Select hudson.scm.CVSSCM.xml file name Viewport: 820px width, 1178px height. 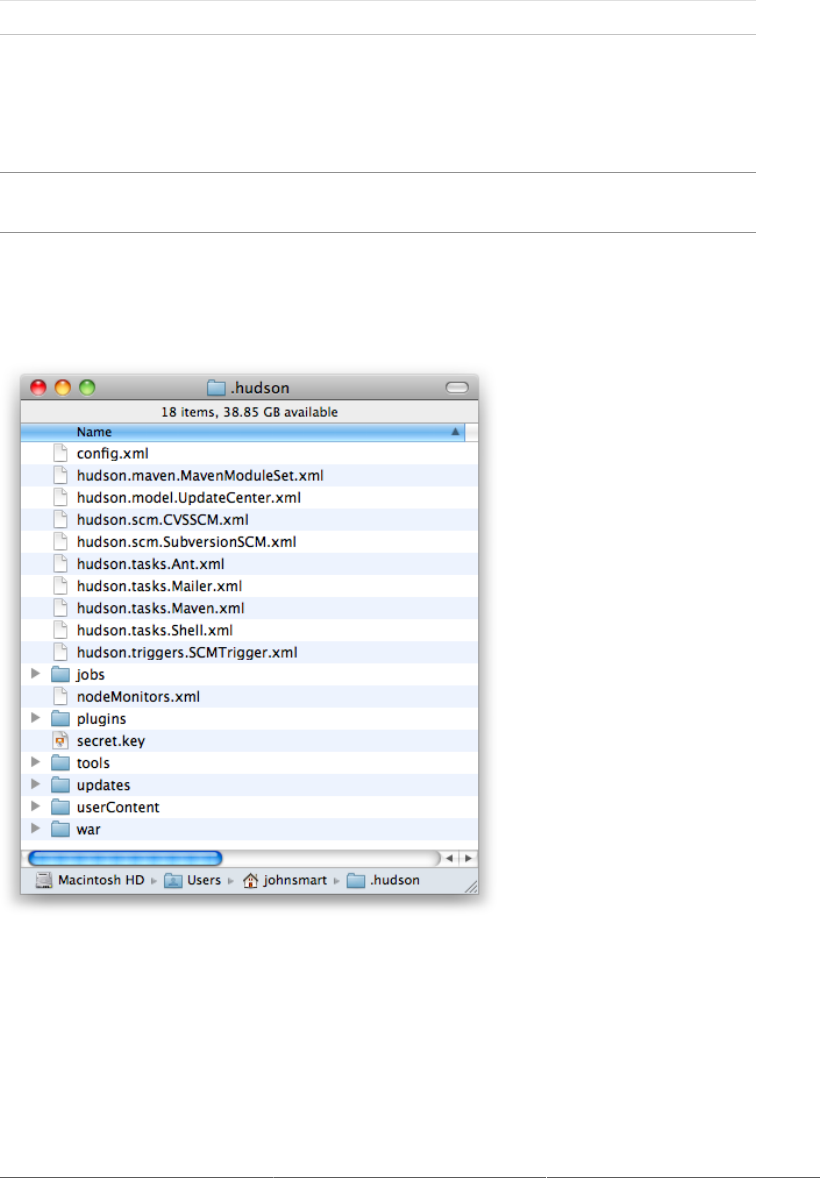coord(162,520)
